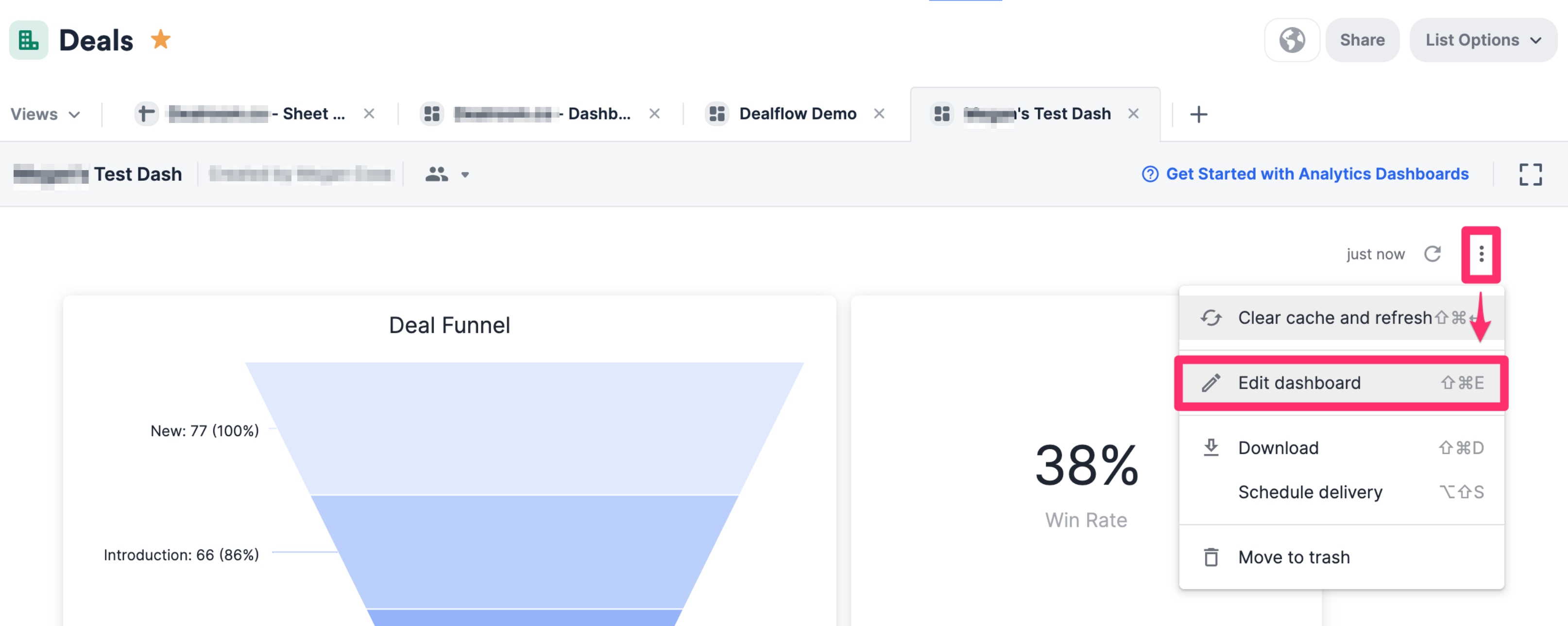The image size is (1568, 626).
Task: Click the Download icon in the menu
Action: point(1212,448)
